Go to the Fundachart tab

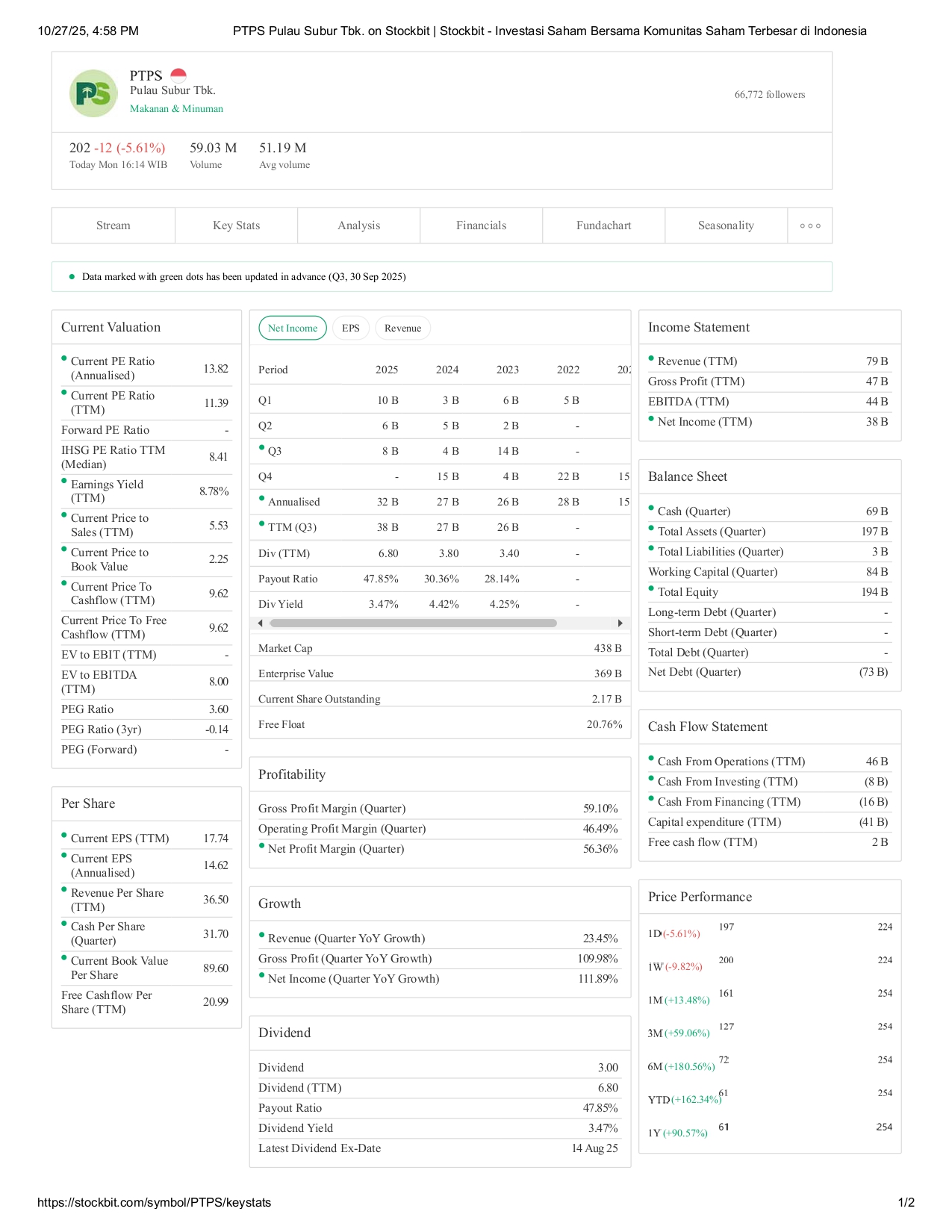pyautogui.click(x=604, y=225)
